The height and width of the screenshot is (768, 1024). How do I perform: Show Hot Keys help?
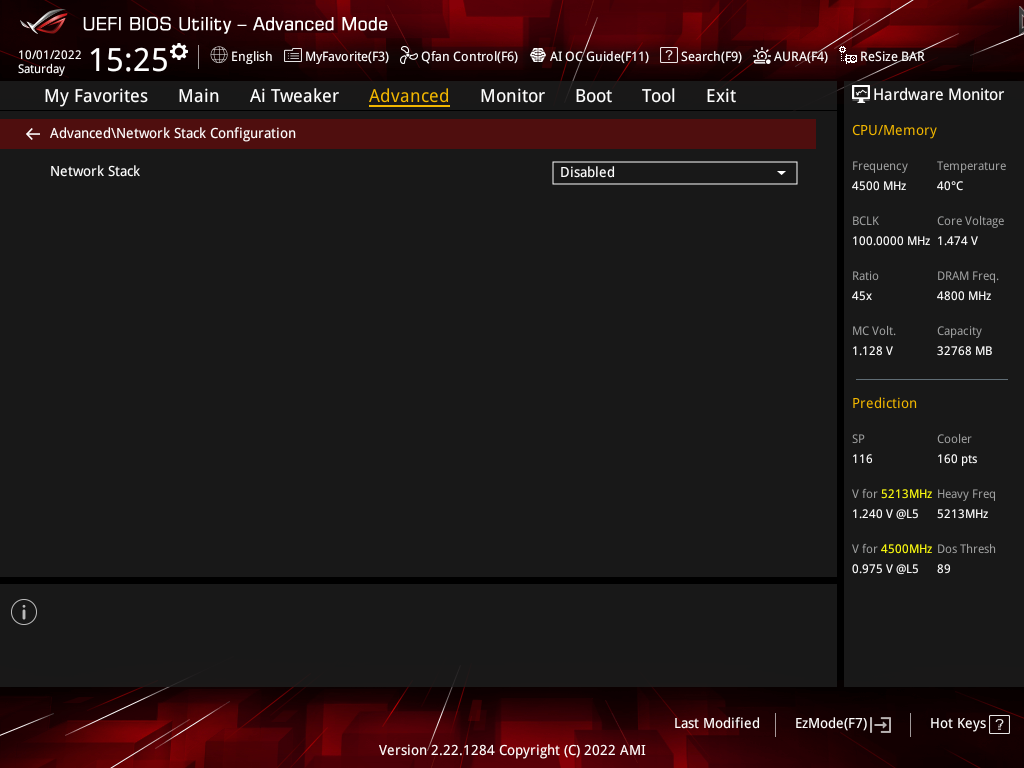(x=969, y=724)
